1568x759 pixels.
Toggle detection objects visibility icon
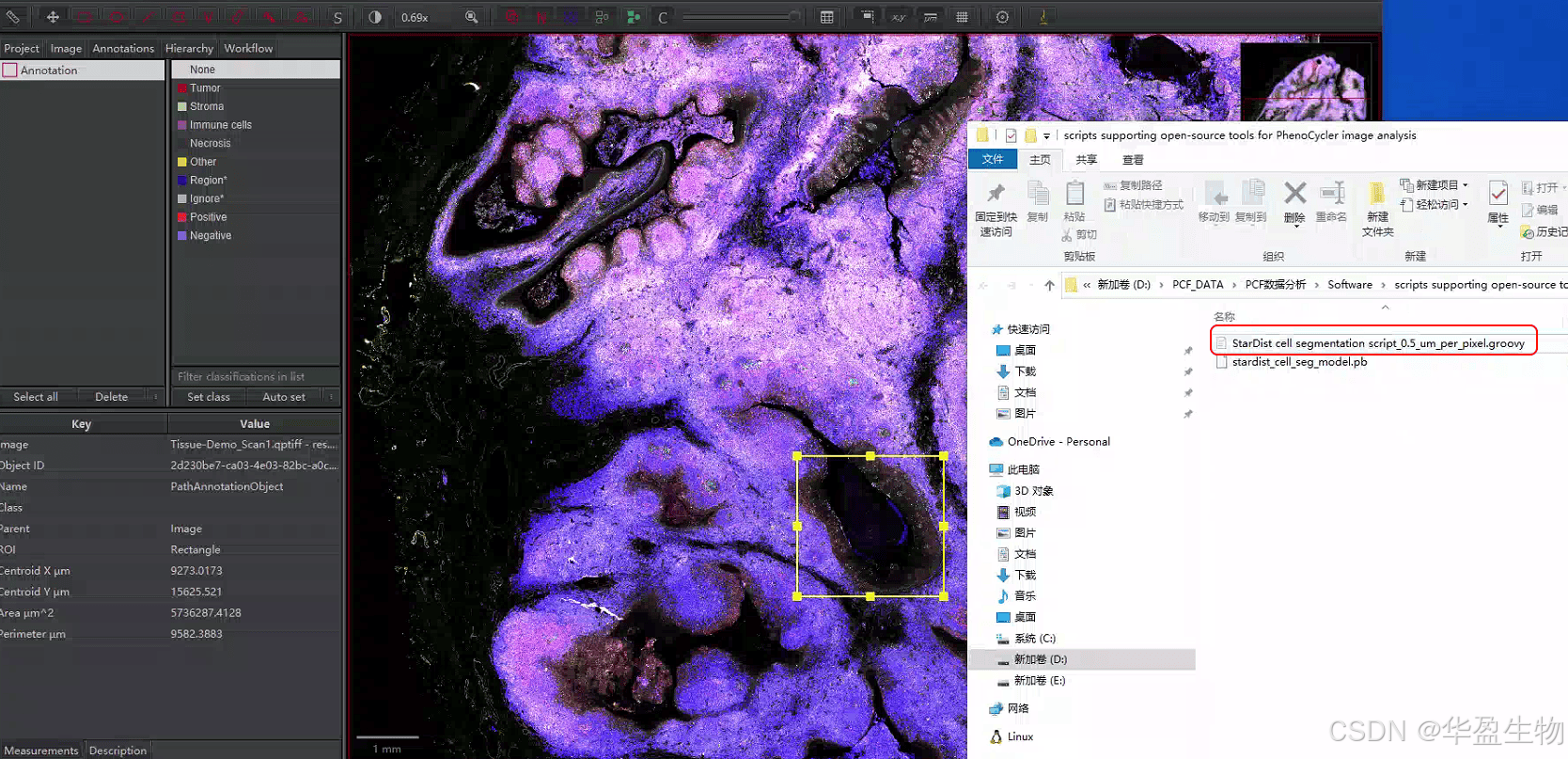tap(602, 17)
